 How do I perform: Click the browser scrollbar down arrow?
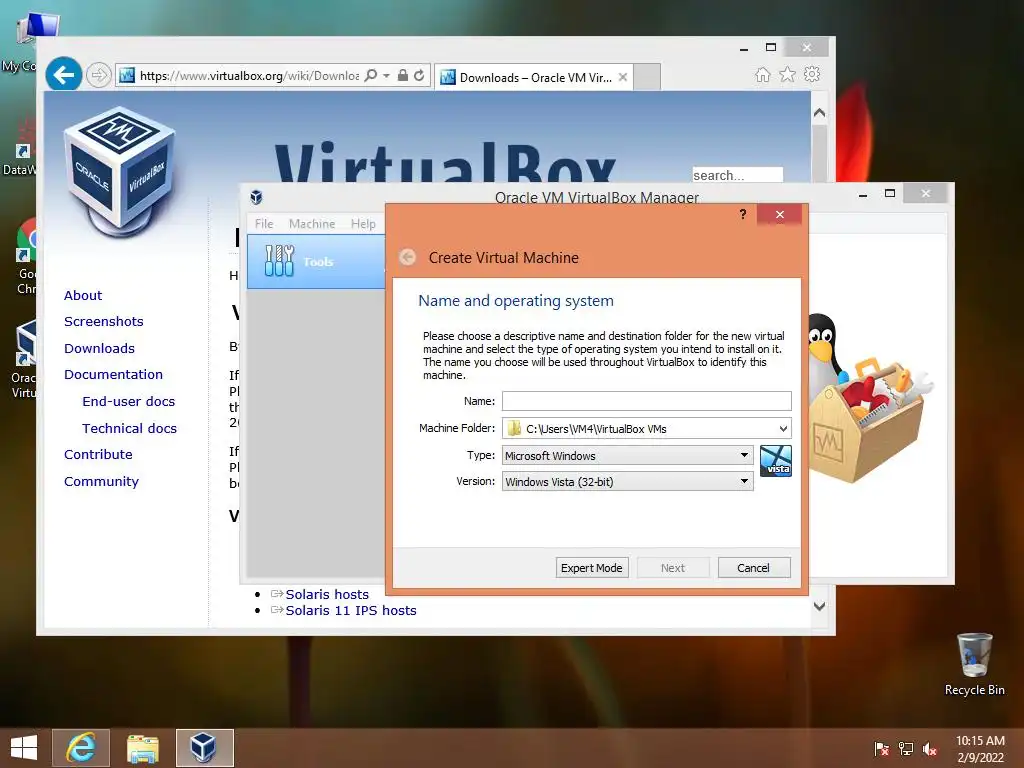820,606
